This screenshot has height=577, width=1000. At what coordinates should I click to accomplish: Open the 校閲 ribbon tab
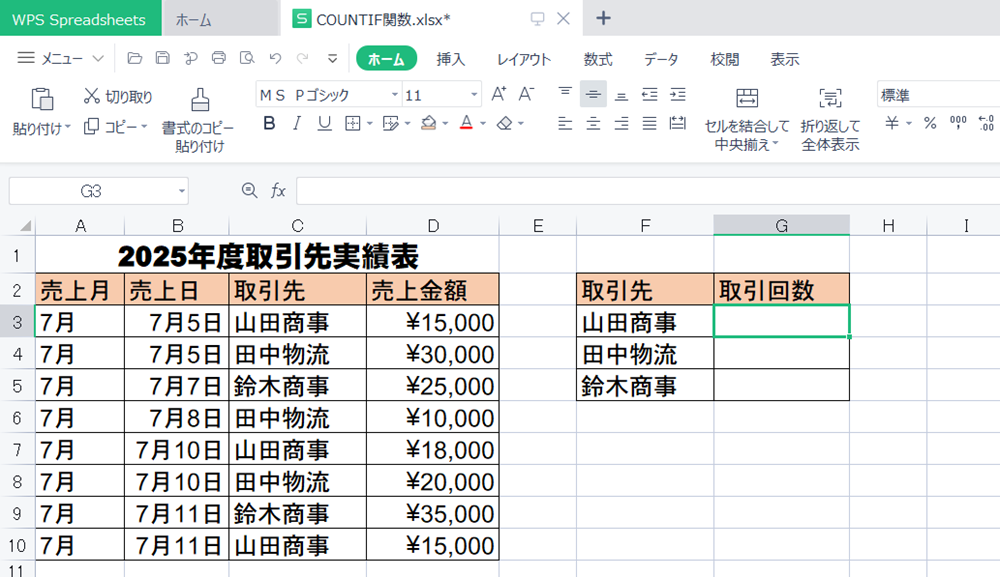point(724,59)
